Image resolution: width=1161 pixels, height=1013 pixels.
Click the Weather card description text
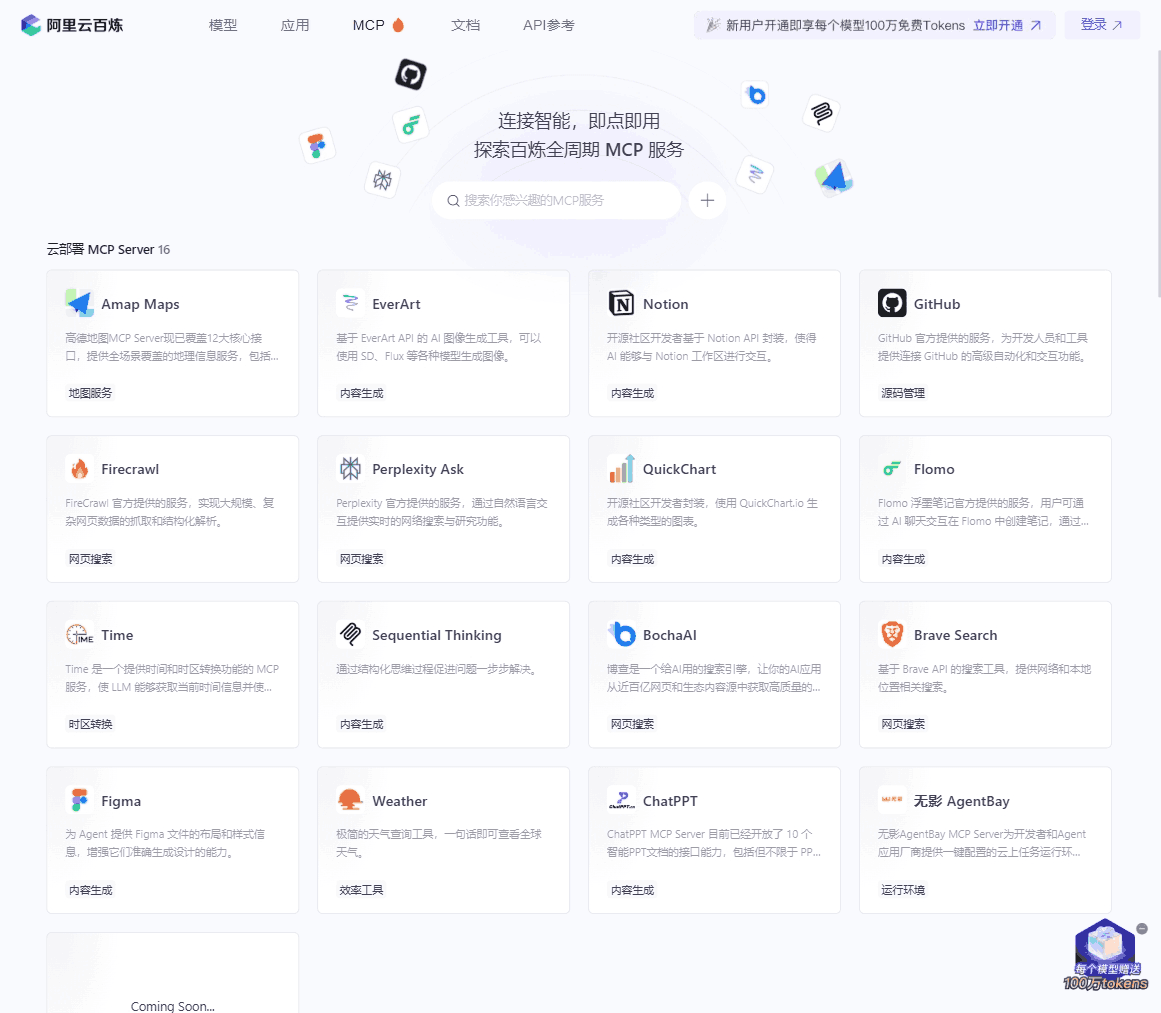click(x=439, y=843)
